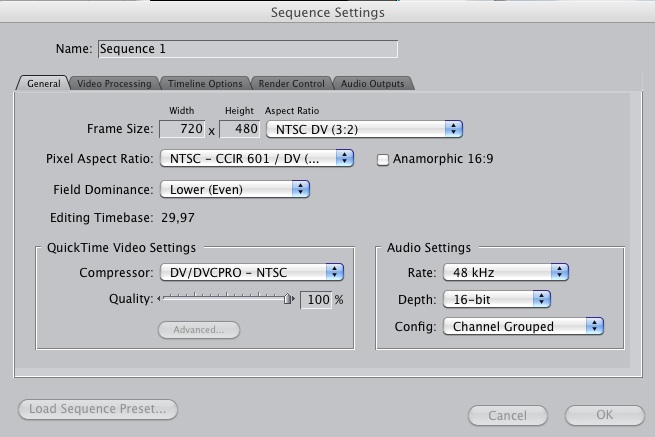The image size is (655, 437).
Task: Click the frame Width field
Action: 183,129
